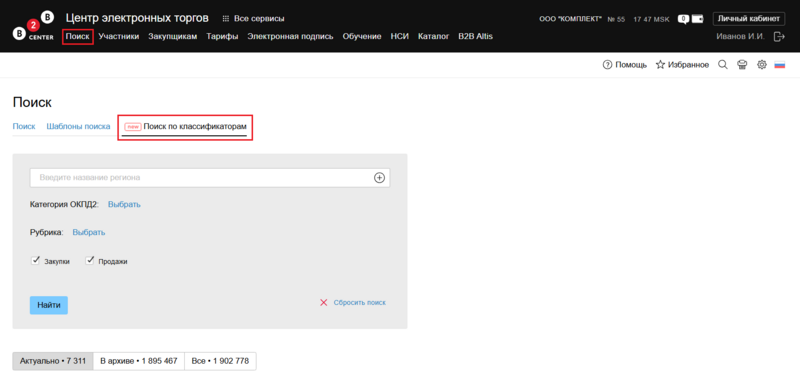
Task: Open the messages counter icon
Action: (x=683, y=19)
